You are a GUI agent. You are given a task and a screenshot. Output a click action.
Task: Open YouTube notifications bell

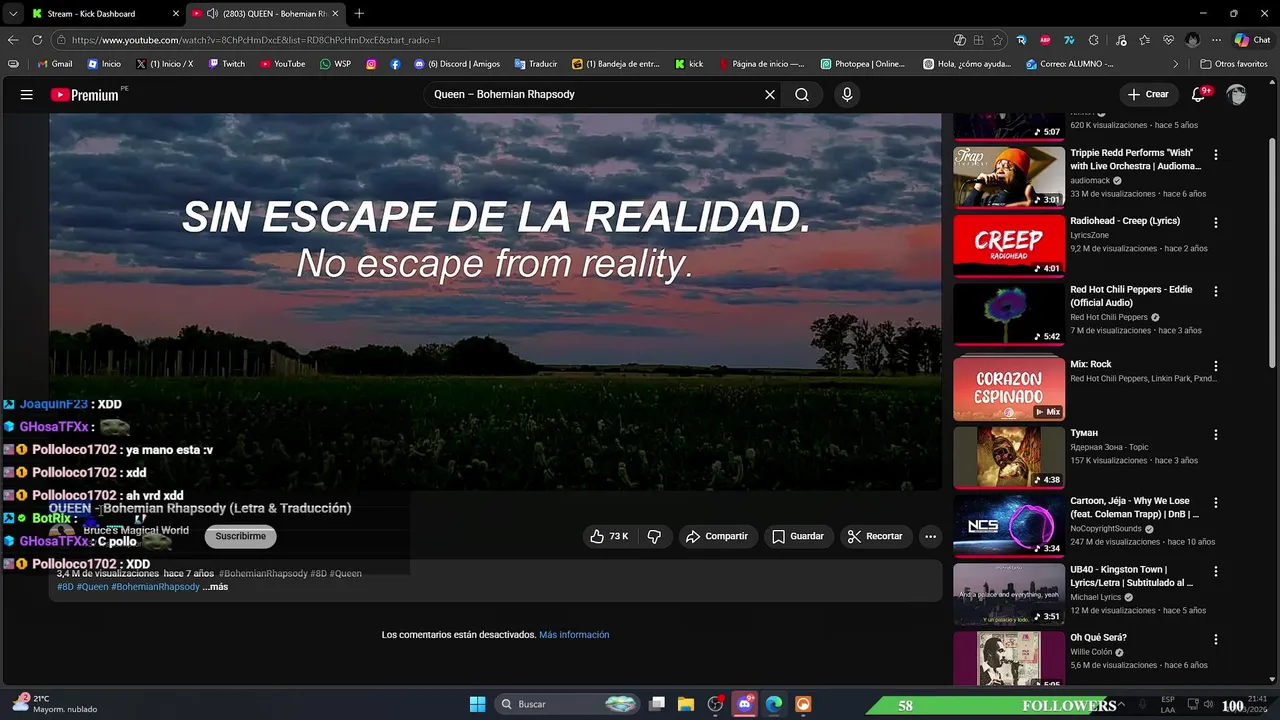pyautogui.click(x=1198, y=95)
